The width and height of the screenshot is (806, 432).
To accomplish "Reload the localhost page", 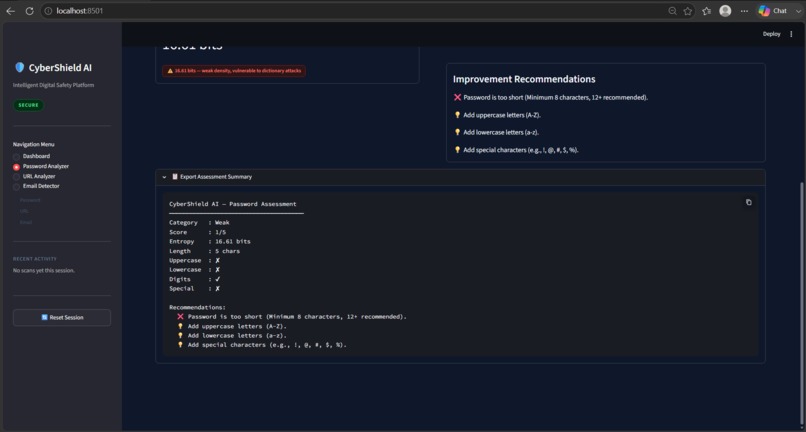I will pyautogui.click(x=30, y=11).
